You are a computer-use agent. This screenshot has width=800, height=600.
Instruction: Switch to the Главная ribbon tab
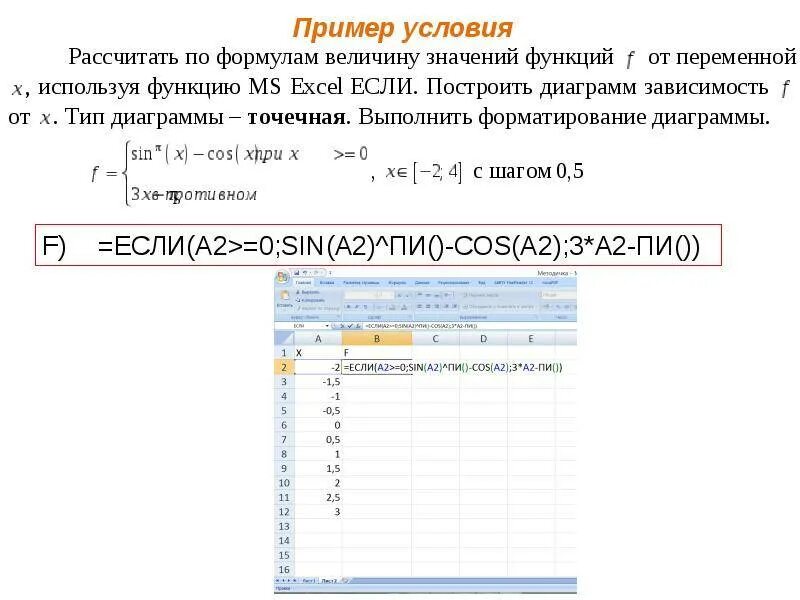pyautogui.click(x=303, y=283)
